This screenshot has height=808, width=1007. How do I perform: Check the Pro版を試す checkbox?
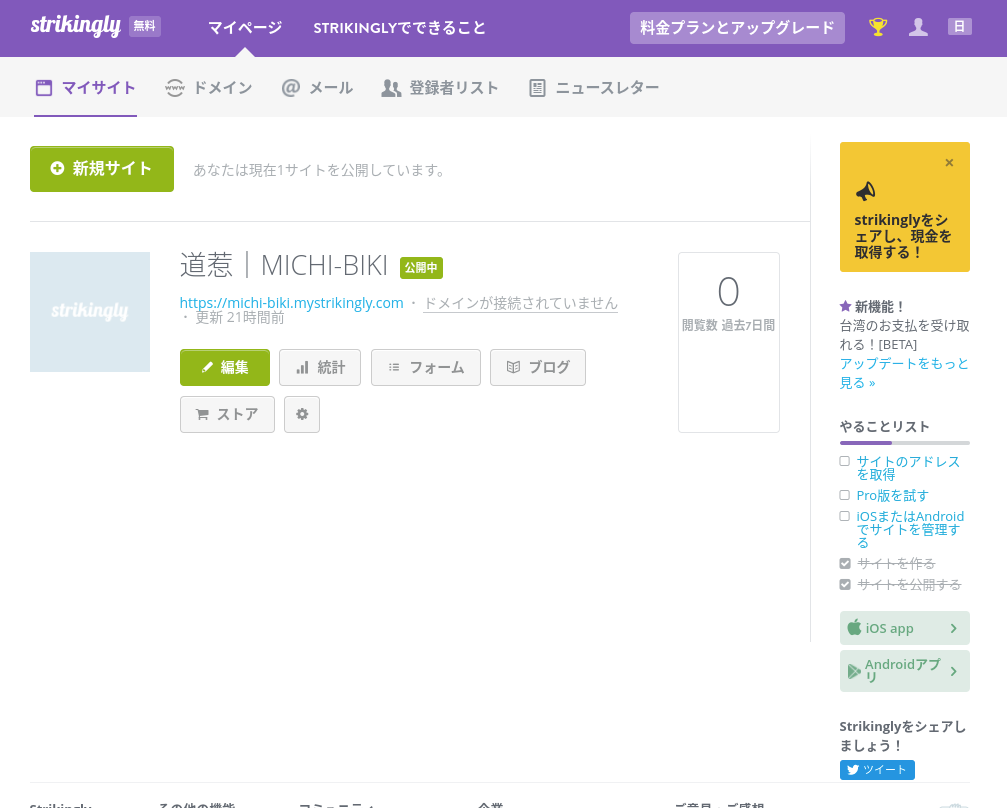[845, 495]
